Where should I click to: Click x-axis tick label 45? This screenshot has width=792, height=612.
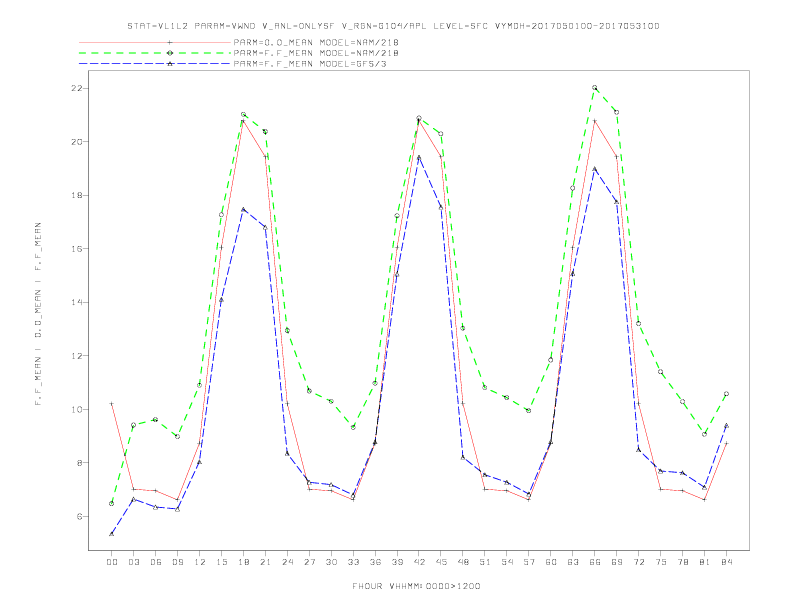coord(441,562)
